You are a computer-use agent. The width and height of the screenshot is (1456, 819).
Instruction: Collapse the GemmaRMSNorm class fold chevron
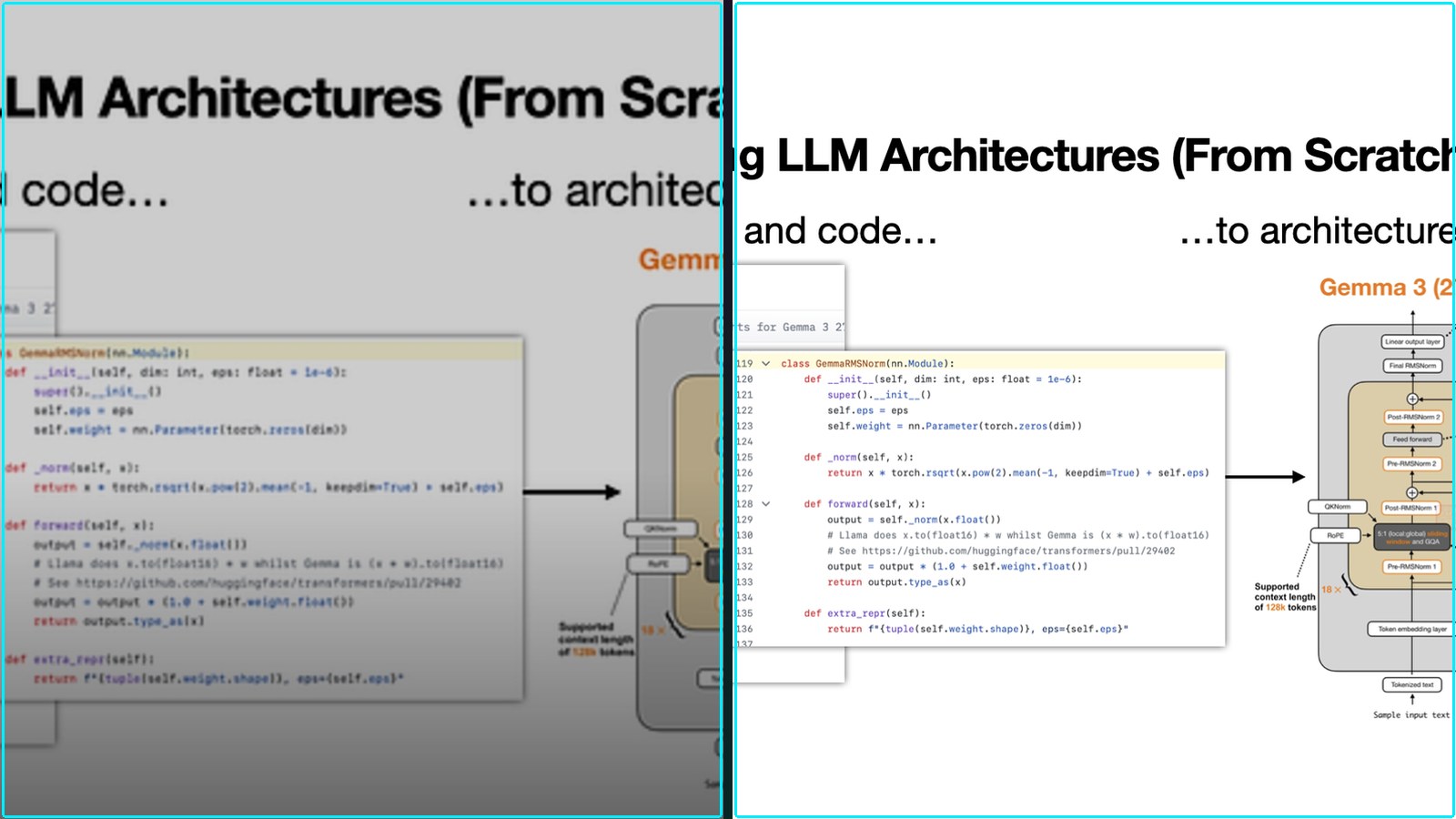[766, 364]
